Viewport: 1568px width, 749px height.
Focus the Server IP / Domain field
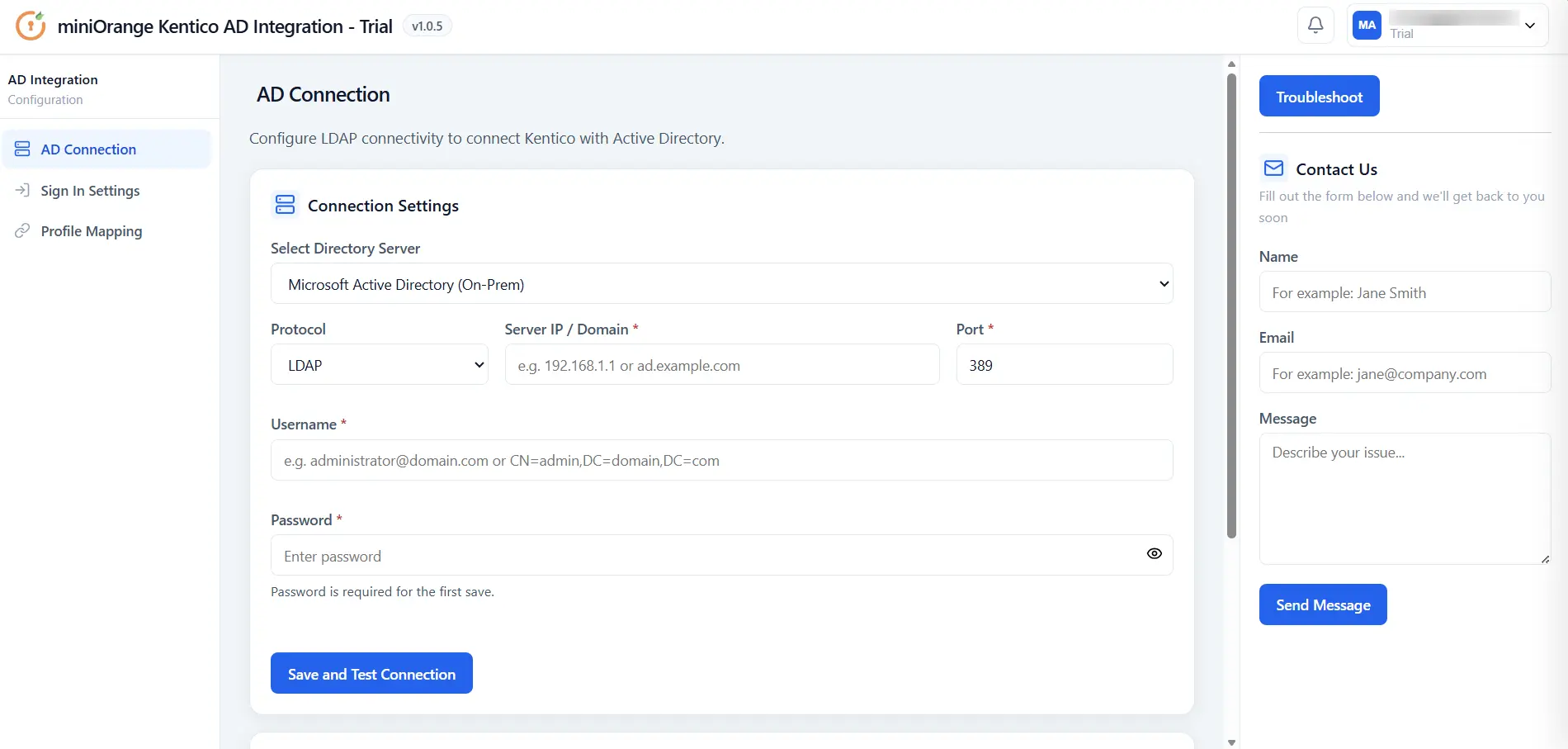point(721,365)
